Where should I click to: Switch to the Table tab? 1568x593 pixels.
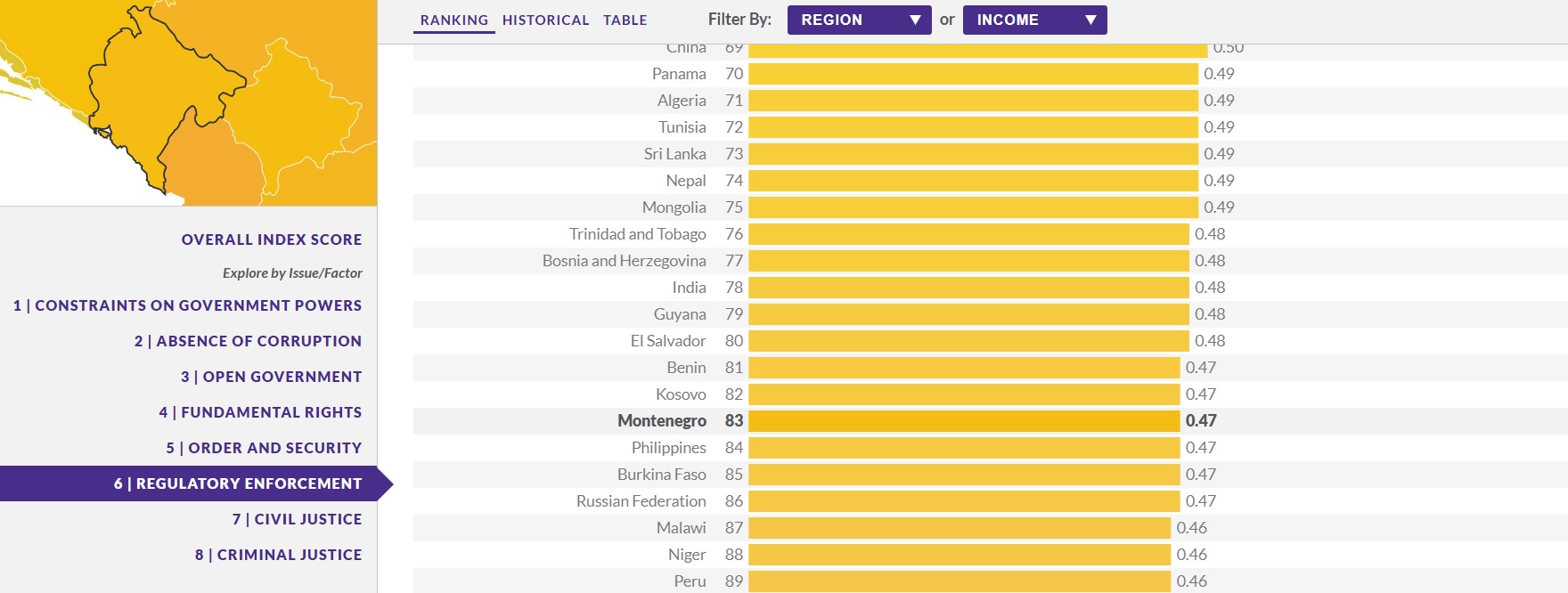point(625,20)
